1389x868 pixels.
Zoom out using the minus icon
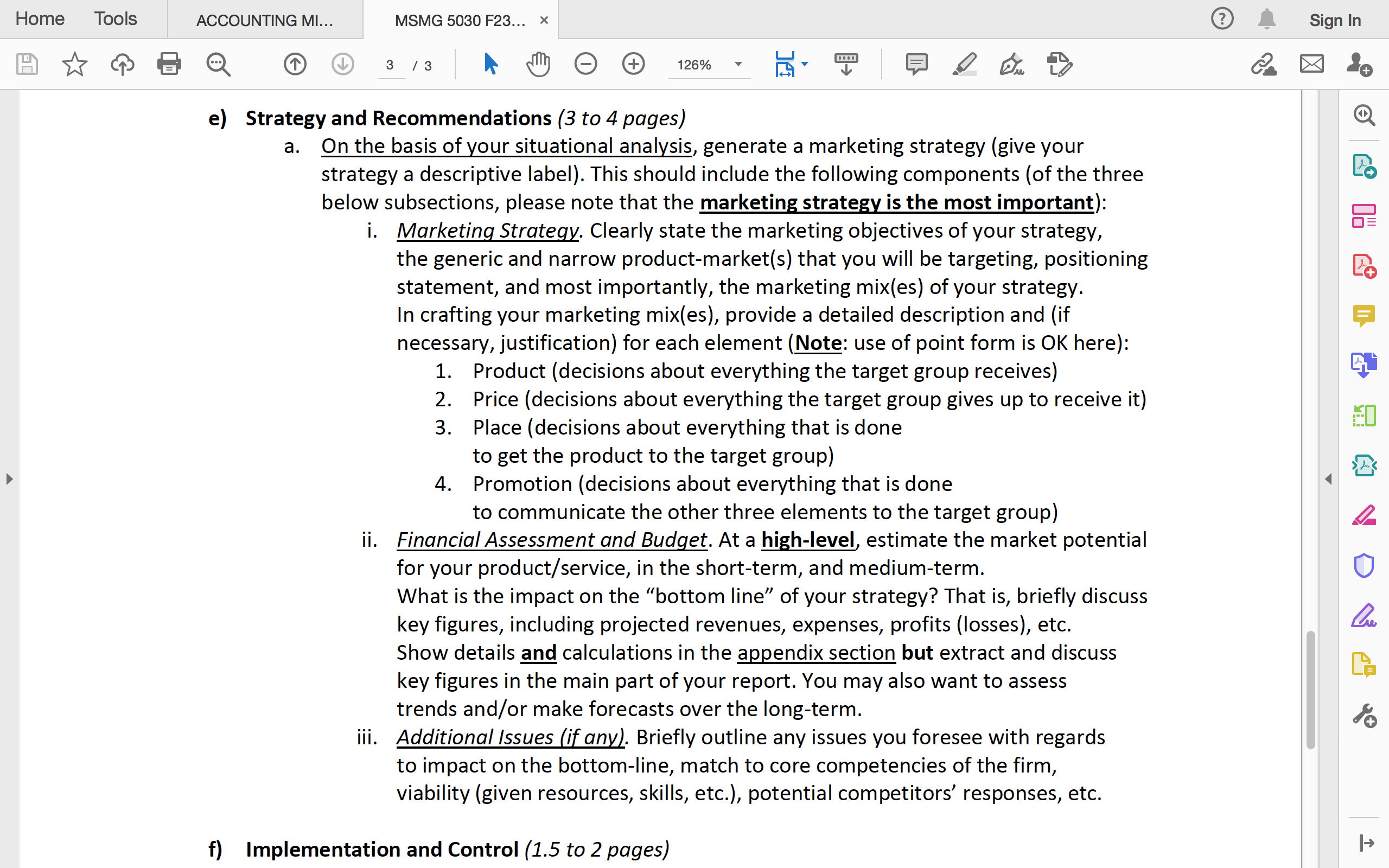tap(585, 63)
